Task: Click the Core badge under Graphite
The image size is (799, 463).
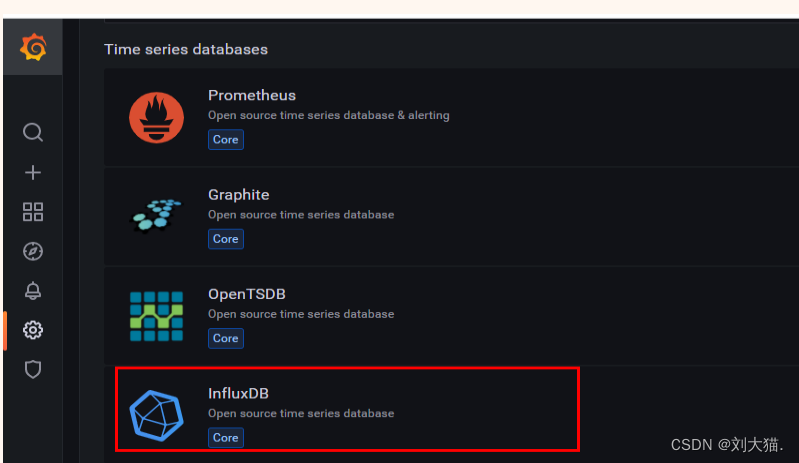Action: 225,238
